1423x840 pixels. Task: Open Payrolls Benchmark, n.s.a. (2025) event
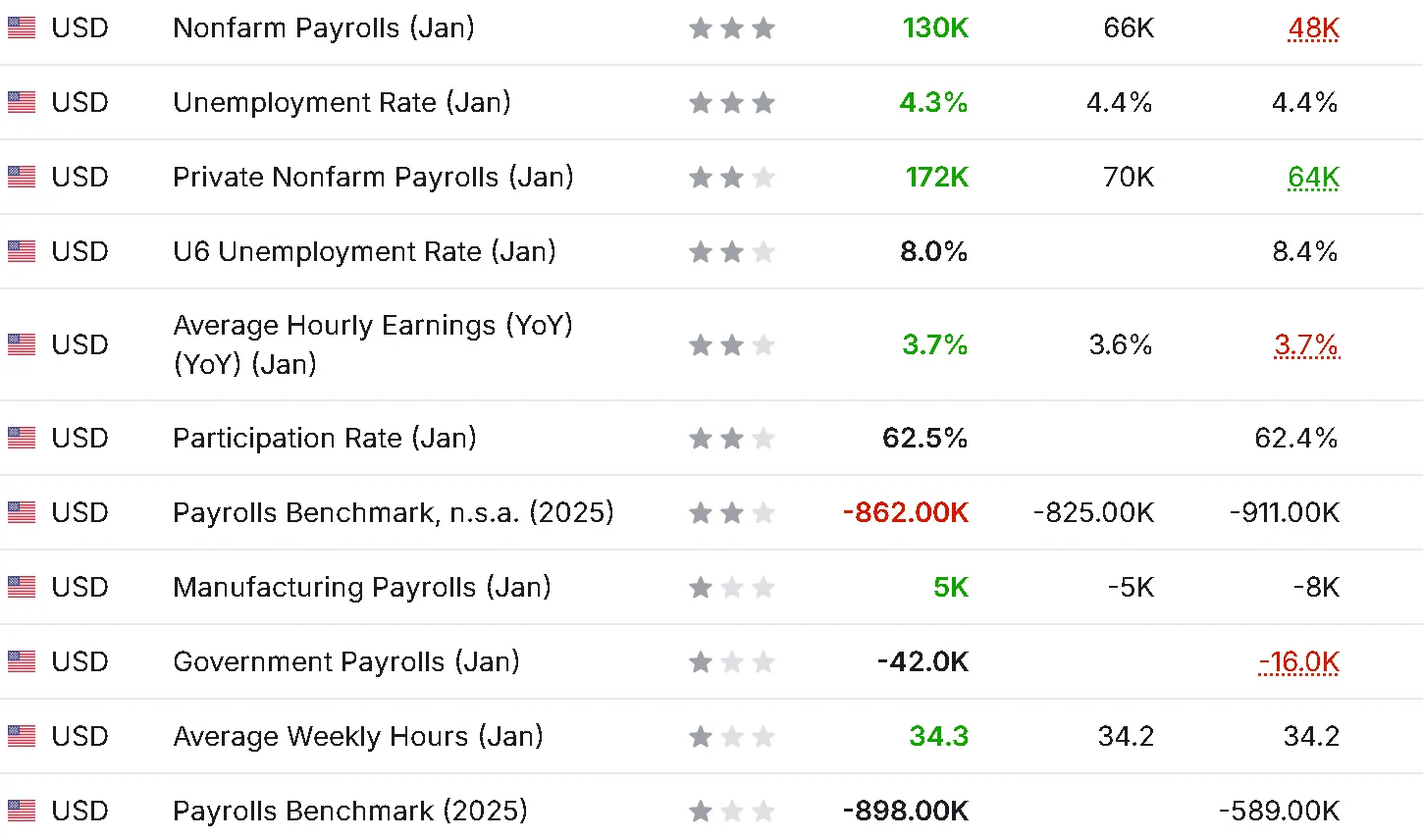click(x=394, y=512)
